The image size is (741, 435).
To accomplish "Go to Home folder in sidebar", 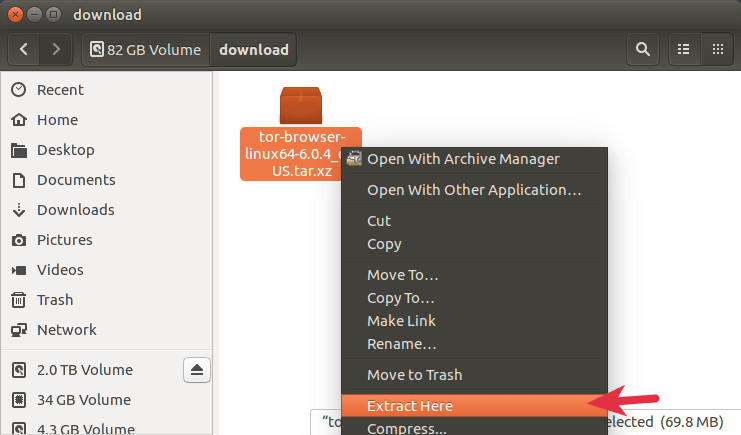I will (57, 120).
